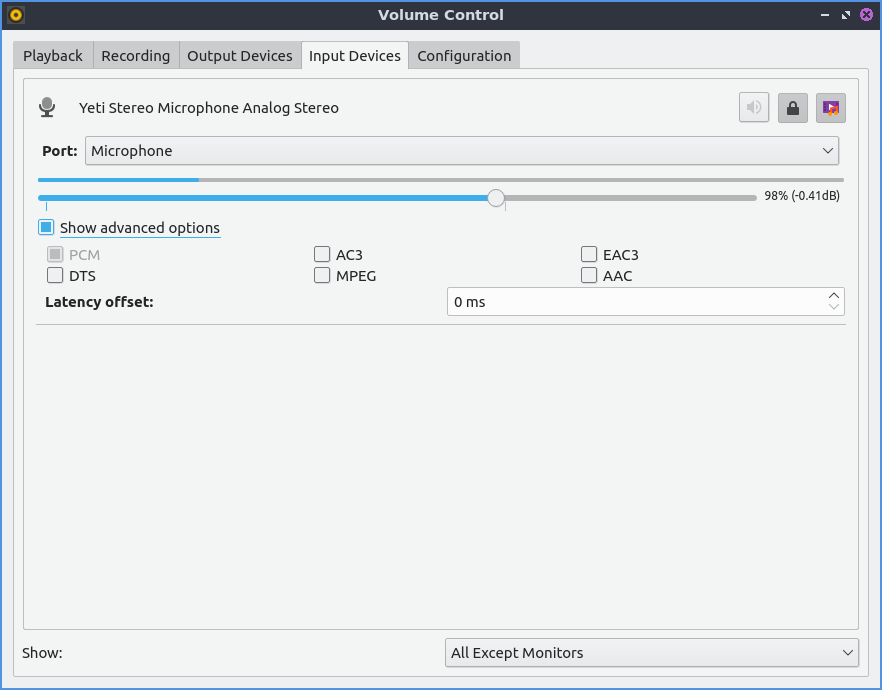The height and width of the screenshot is (690, 882).
Task: Click into the Latency offset field
Action: click(630, 302)
